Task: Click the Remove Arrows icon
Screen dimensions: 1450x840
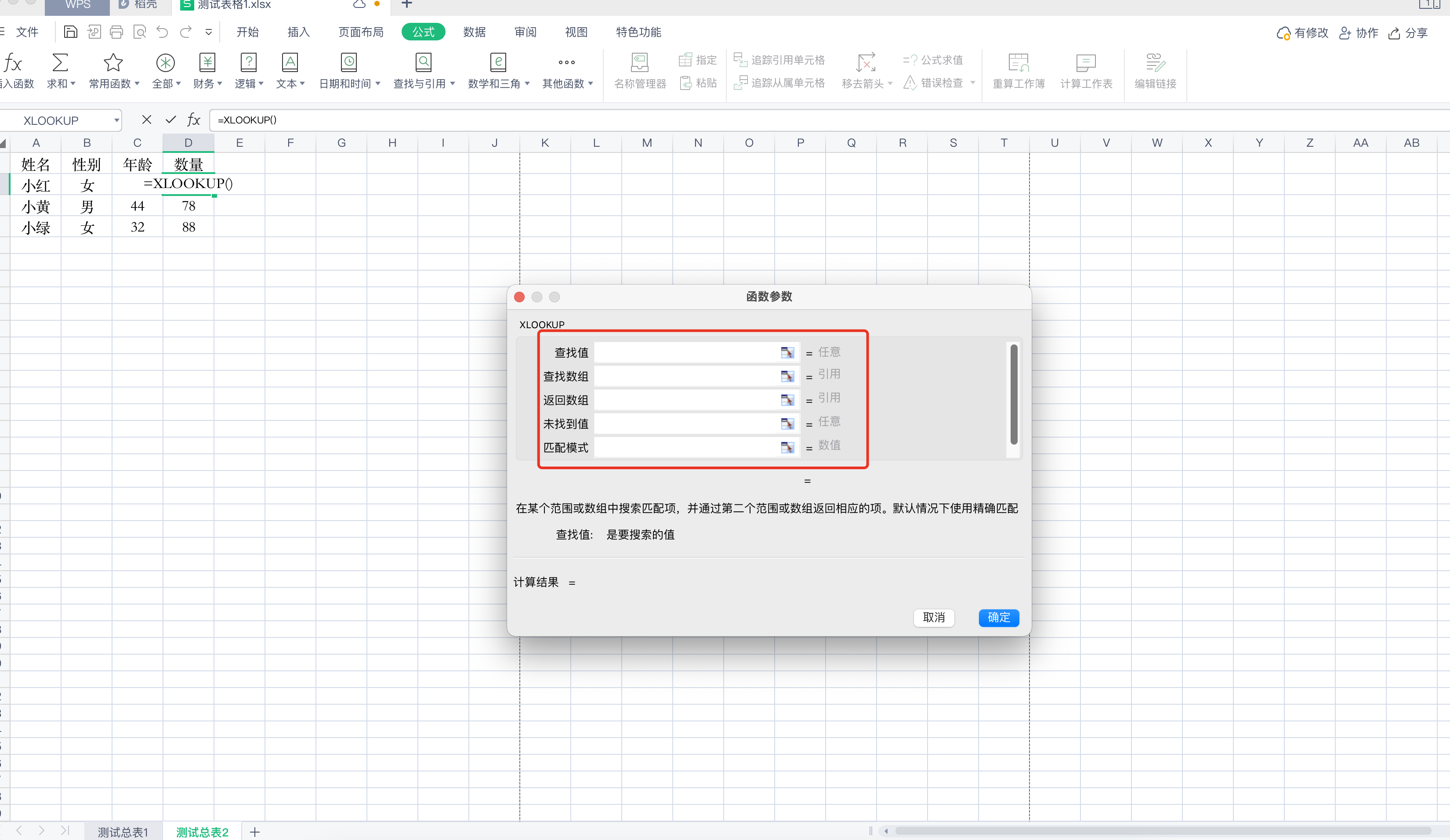Action: pyautogui.click(x=866, y=62)
